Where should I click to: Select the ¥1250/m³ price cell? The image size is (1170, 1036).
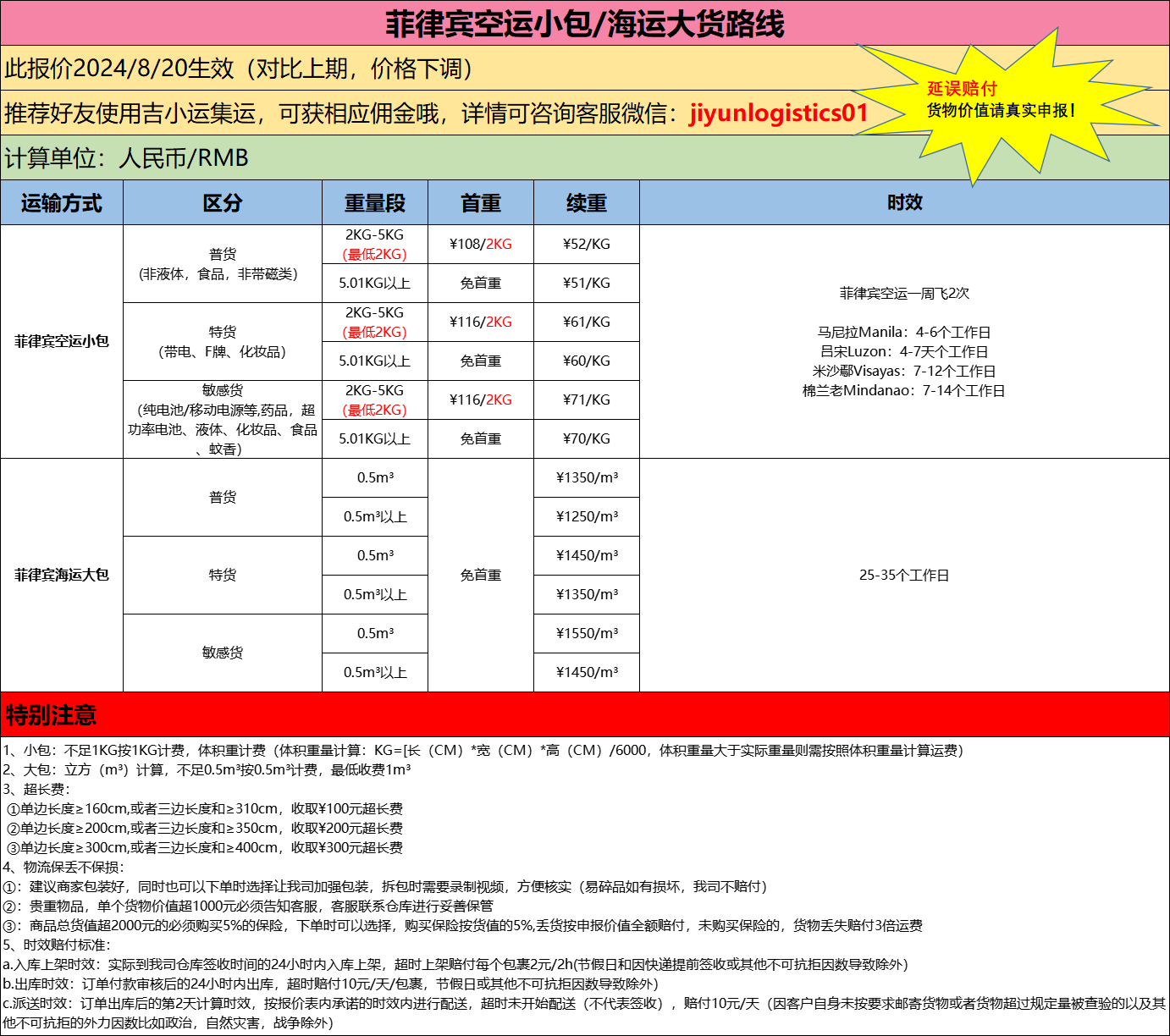coord(587,516)
